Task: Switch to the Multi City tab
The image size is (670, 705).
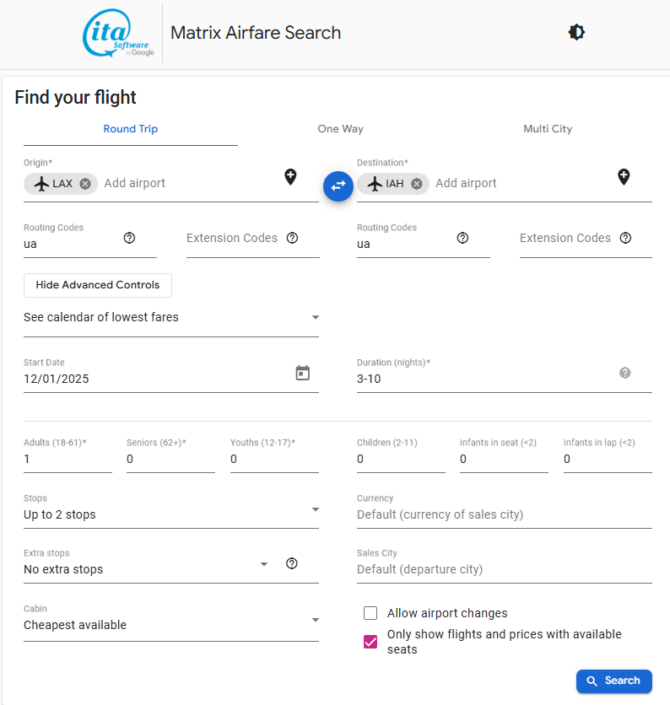Action: point(547,129)
